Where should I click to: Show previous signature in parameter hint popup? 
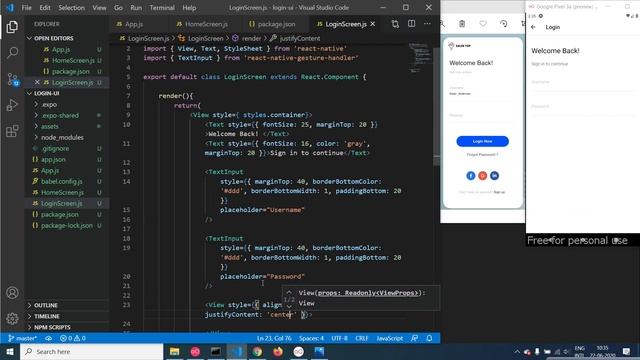289,293
